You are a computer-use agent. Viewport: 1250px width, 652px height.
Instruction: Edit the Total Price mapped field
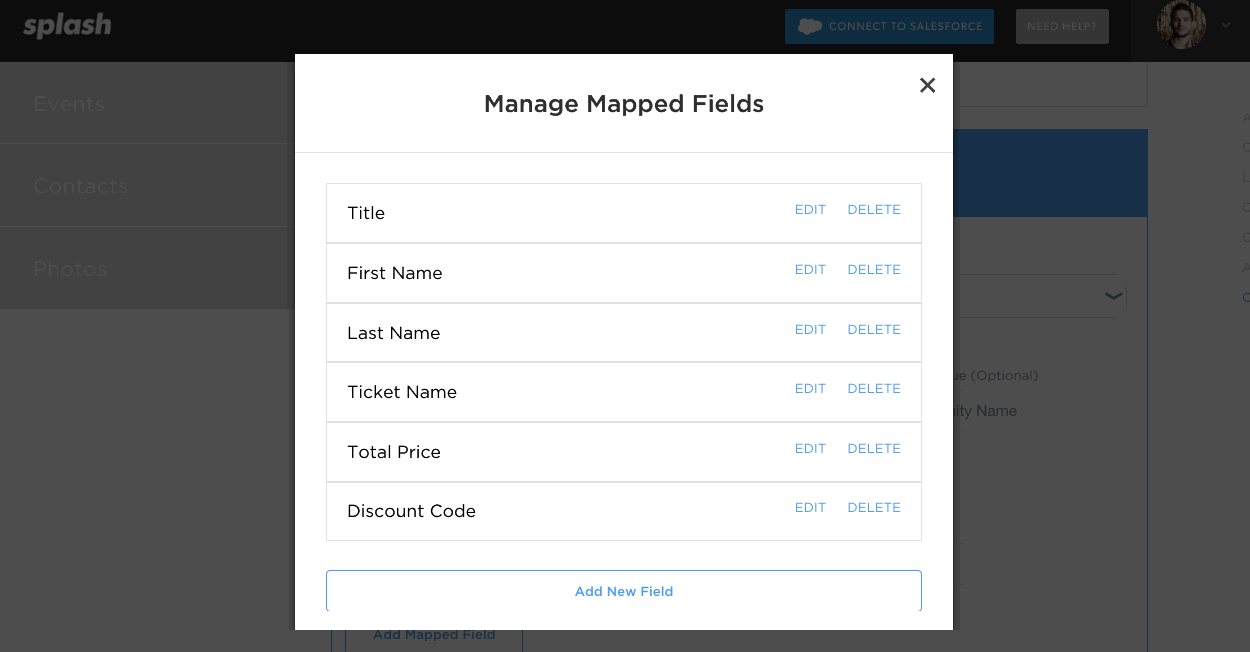810,449
